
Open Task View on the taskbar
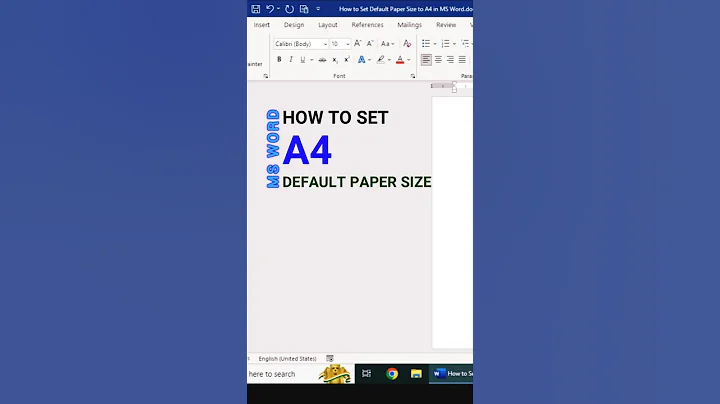366,374
